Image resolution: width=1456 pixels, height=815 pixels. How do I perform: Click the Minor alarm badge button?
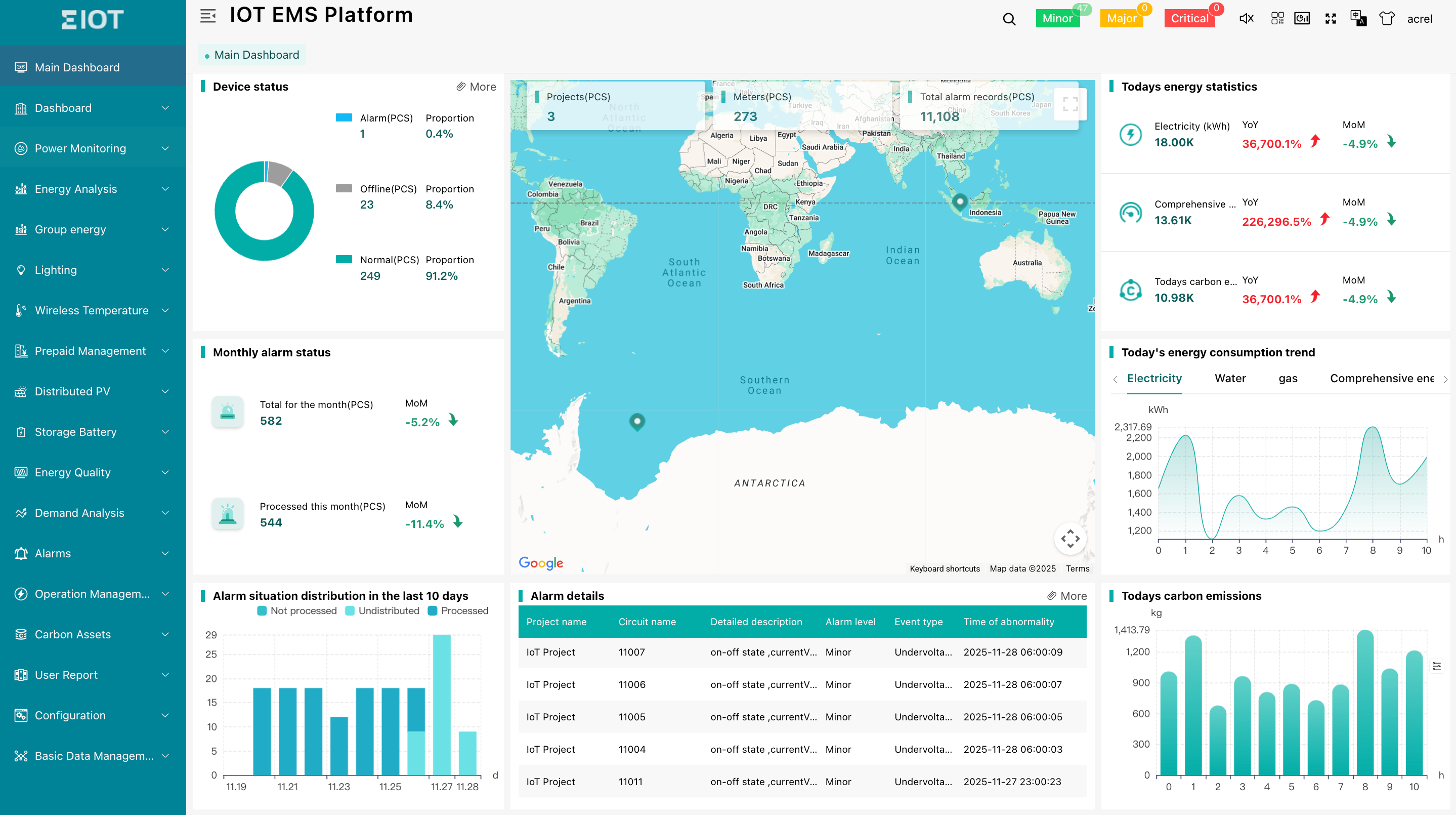pyautogui.click(x=1057, y=19)
